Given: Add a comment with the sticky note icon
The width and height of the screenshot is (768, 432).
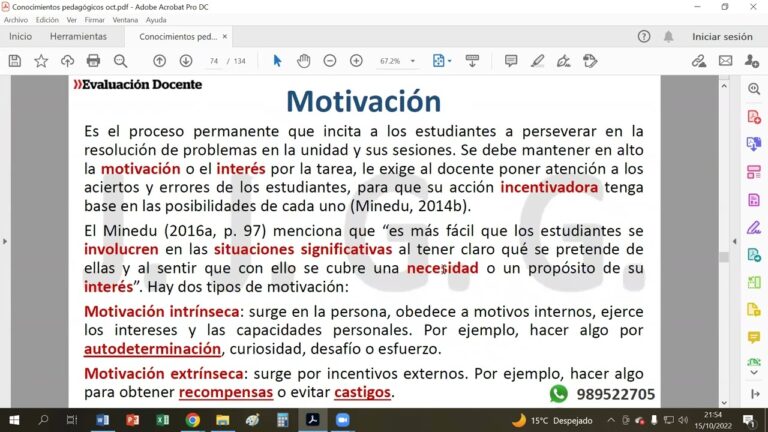Looking at the screenshot, I should (511, 61).
